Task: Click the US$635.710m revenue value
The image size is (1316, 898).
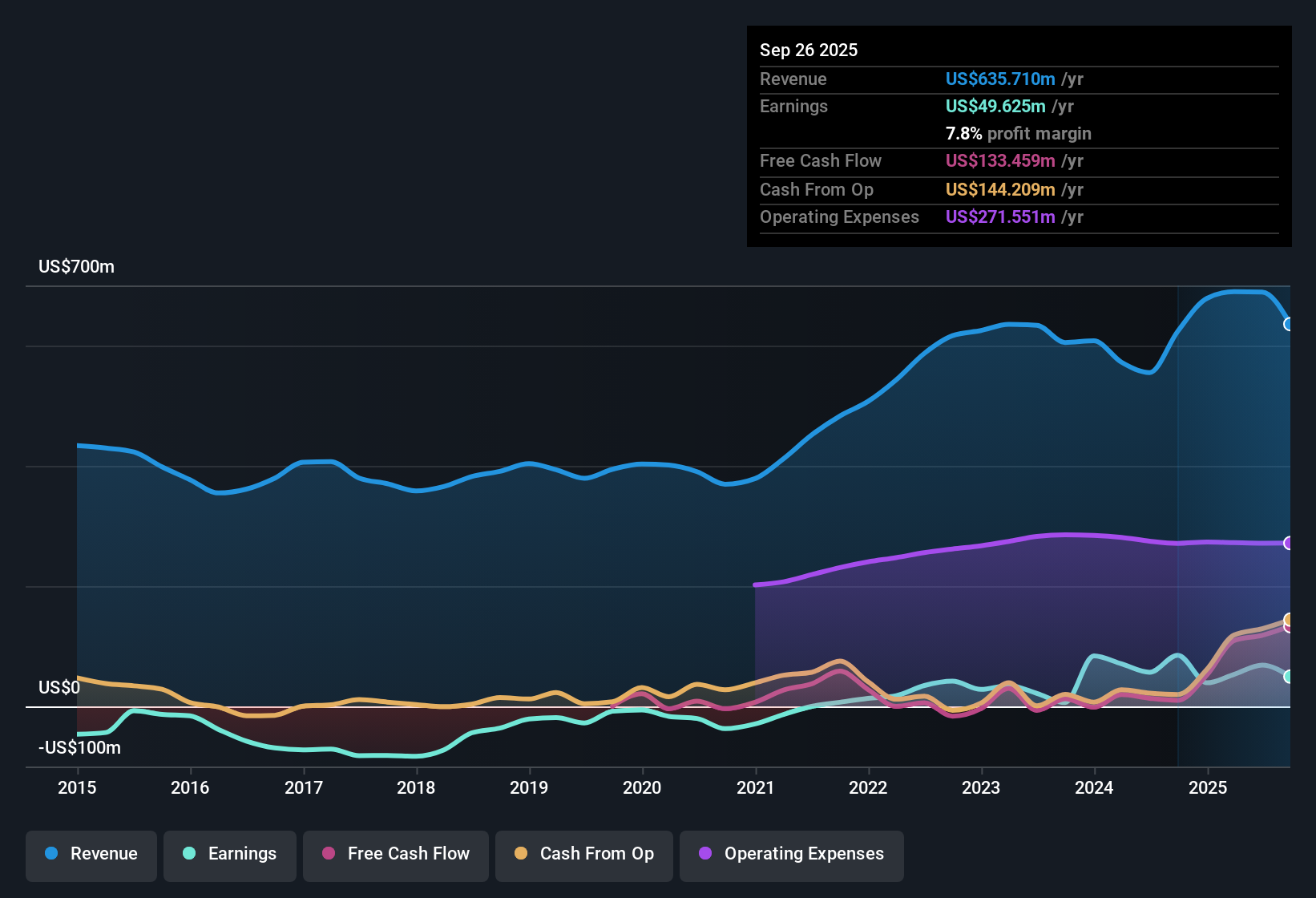Action: point(999,79)
